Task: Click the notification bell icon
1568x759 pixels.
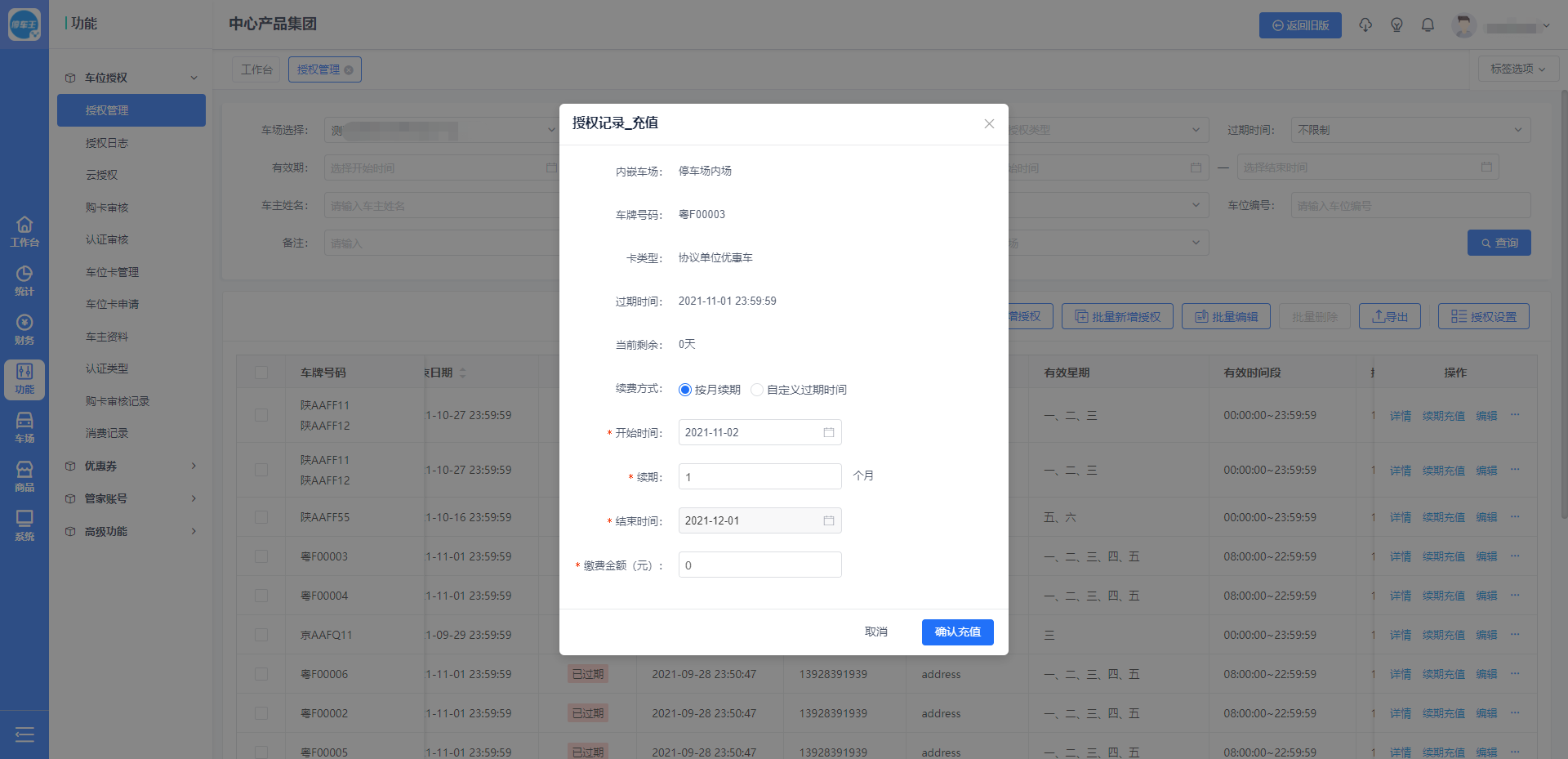Action: pyautogui.click(x=1428, y=25)
